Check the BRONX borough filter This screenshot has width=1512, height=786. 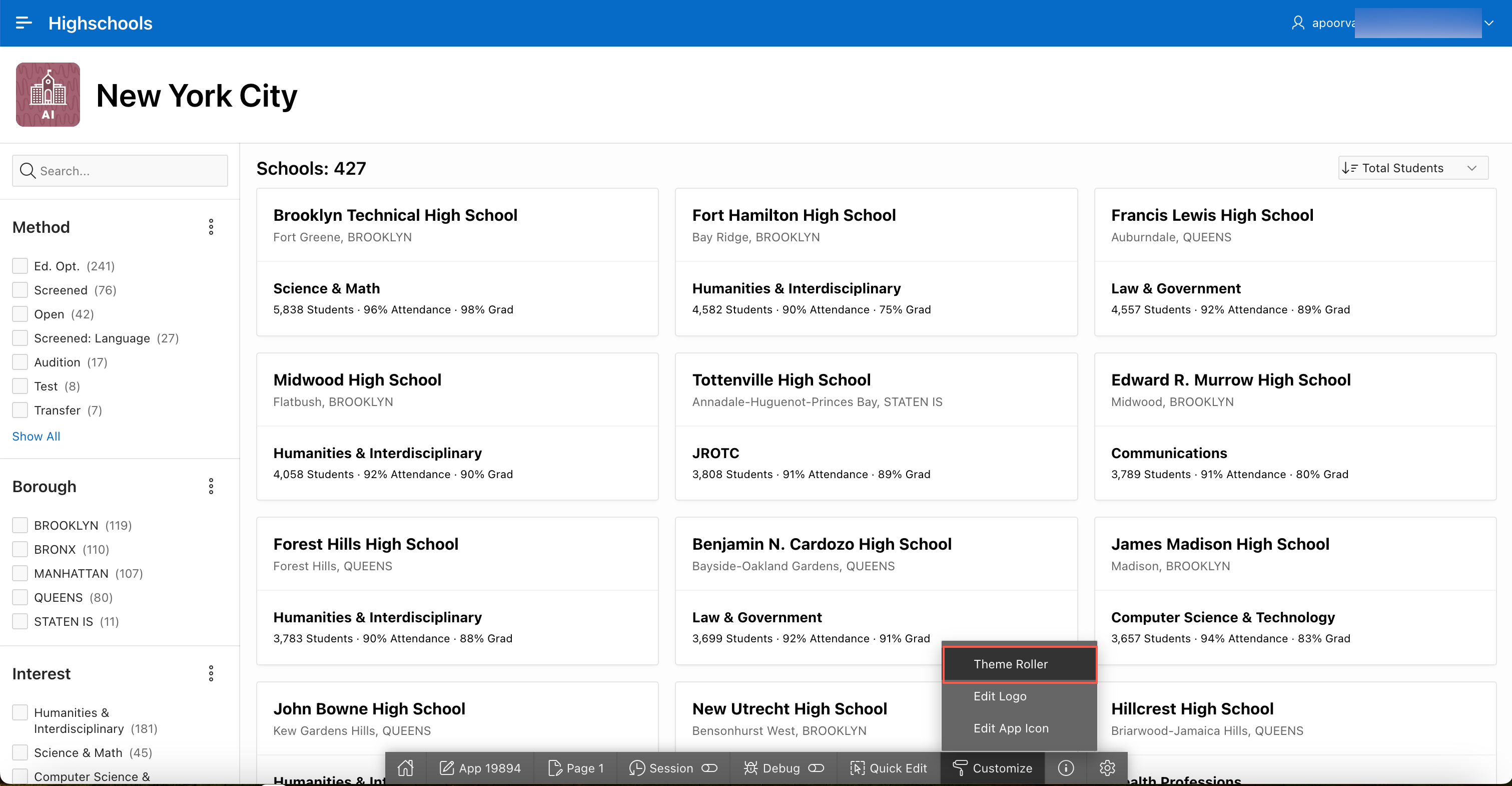coord(20,550)
